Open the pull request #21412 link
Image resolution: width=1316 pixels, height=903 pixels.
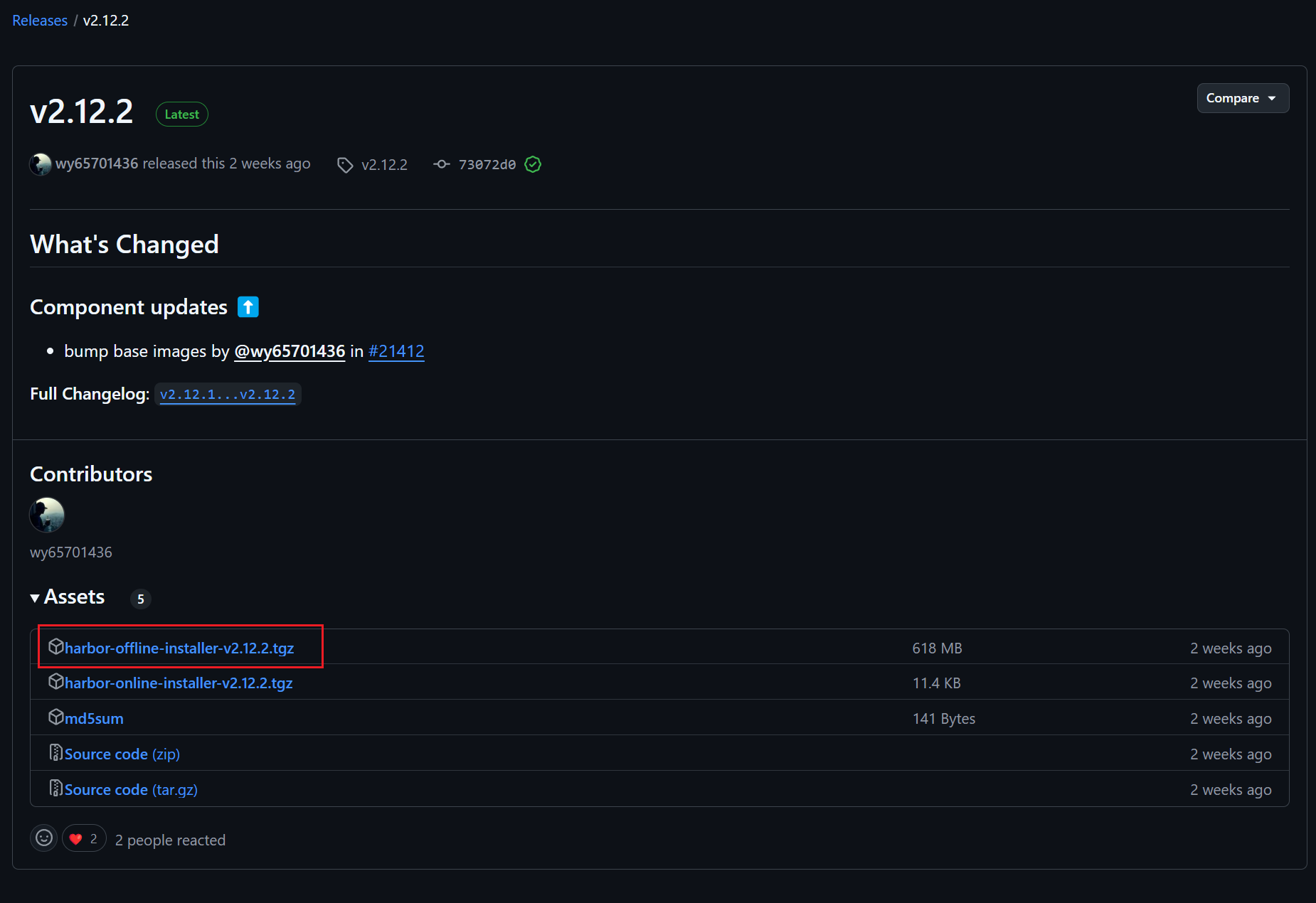point(396,351)
